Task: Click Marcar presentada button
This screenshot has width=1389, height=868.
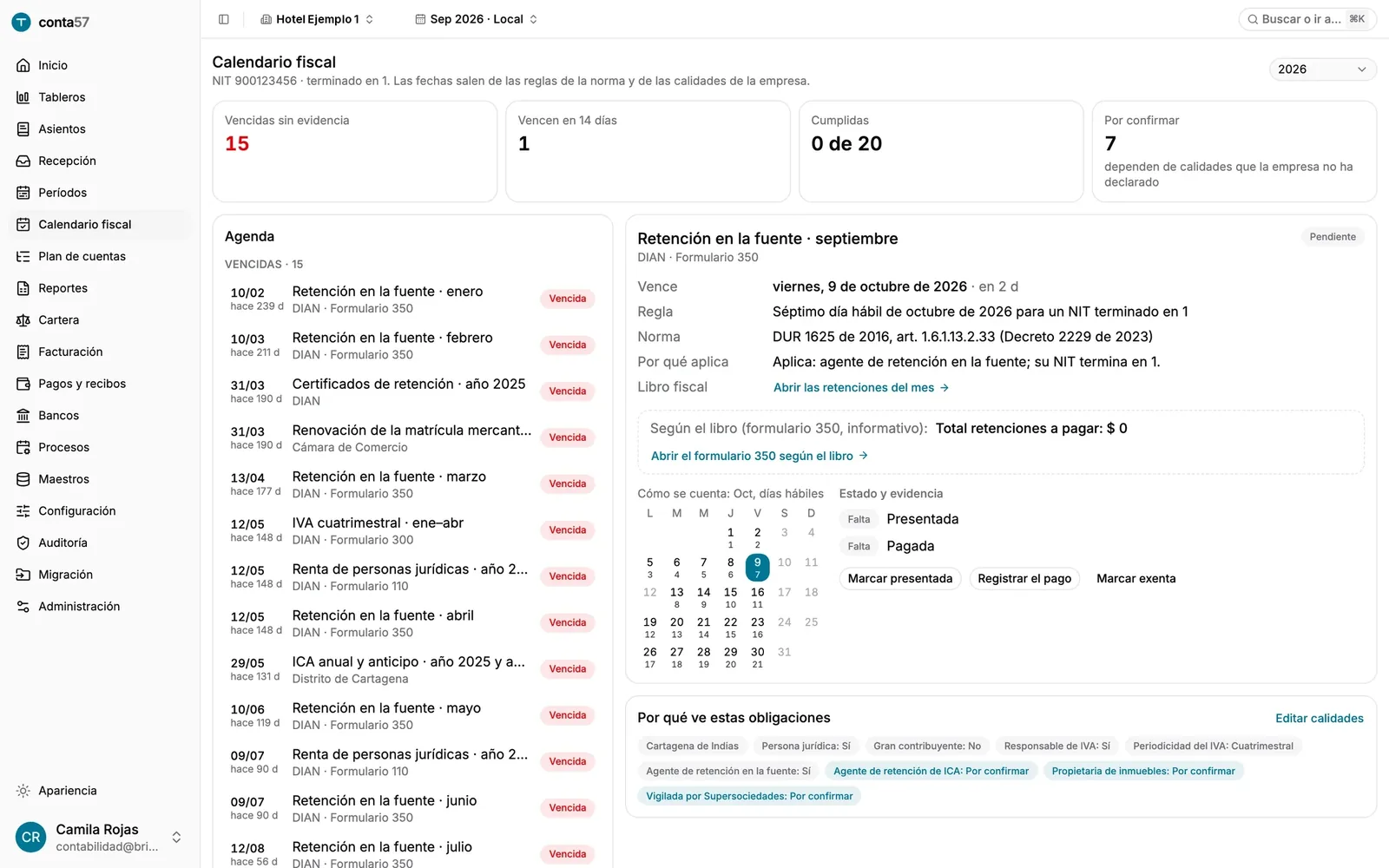Action: [900, 579]
